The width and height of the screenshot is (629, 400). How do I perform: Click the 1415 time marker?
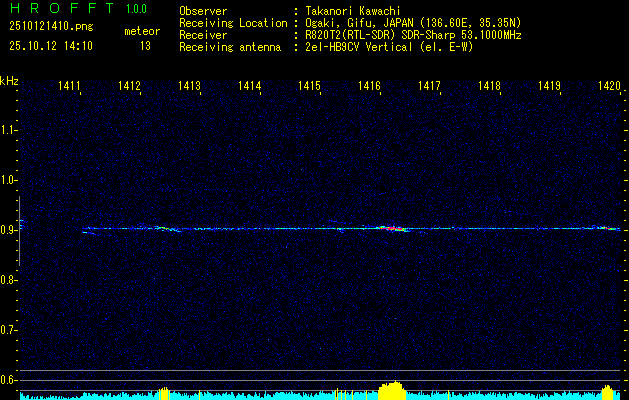point(309,85)
